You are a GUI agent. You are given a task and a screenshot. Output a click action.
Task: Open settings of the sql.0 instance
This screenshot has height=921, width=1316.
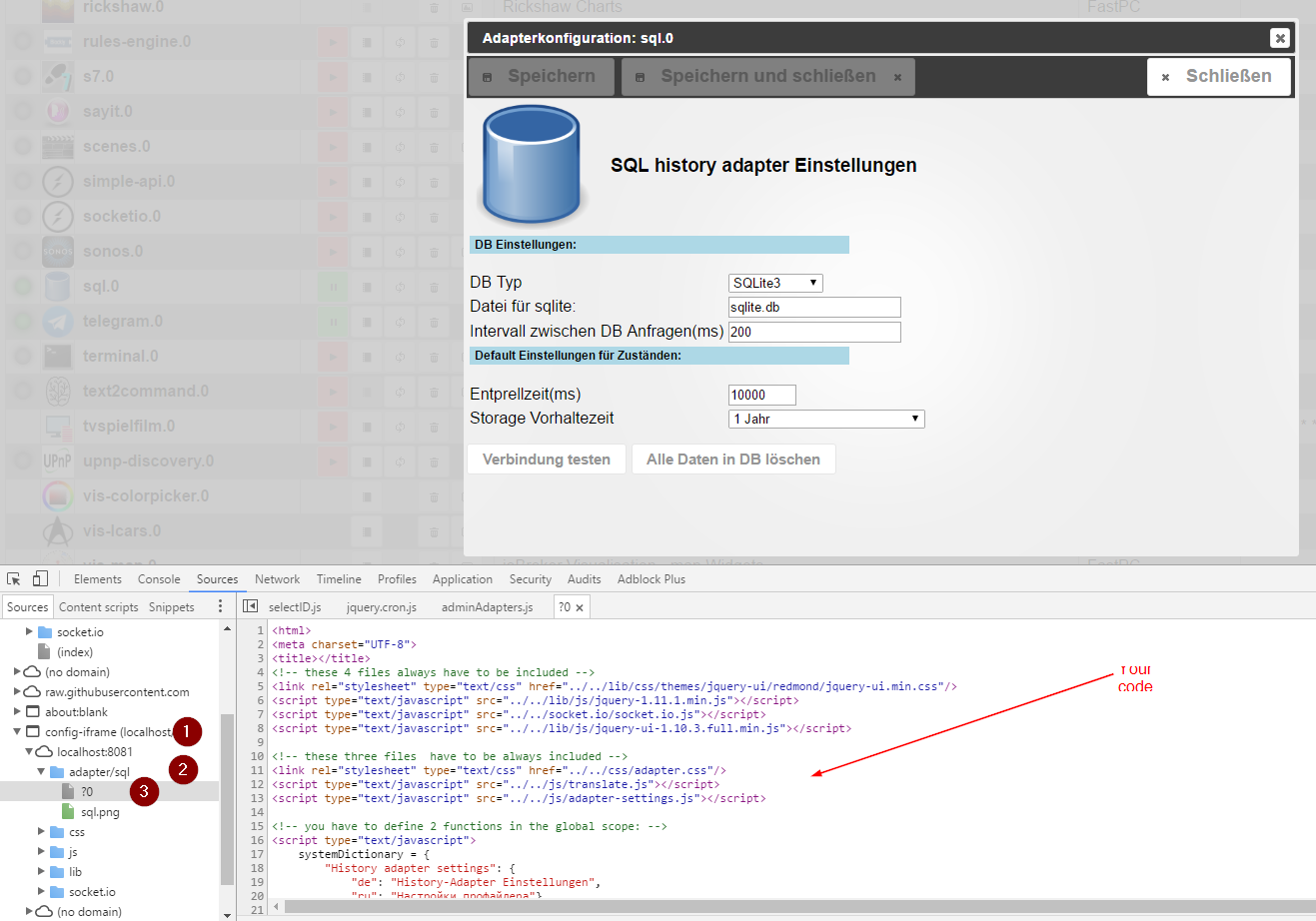pyautogui.click(x=367, y=287)
